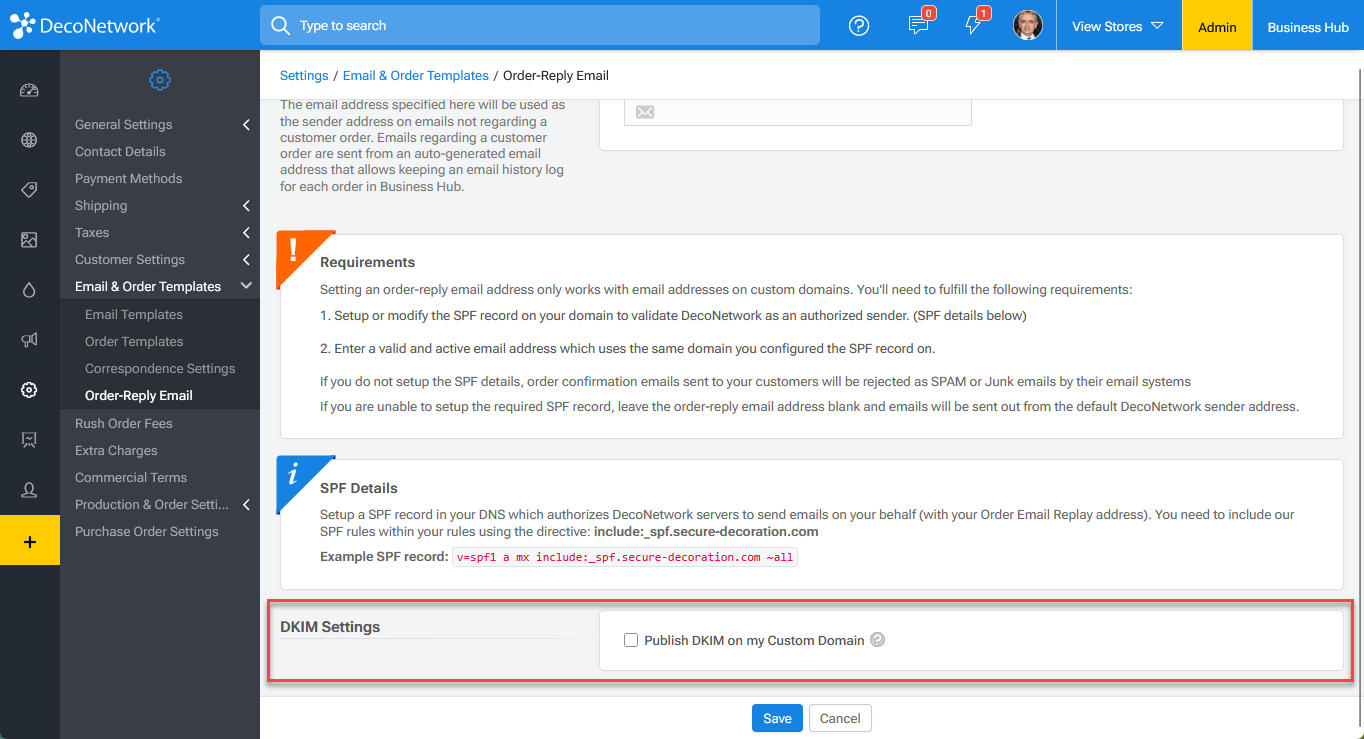Click the yellow plus icon in sidebar
This screenshot has height=739, width=1364.
(x=30, y=540)
